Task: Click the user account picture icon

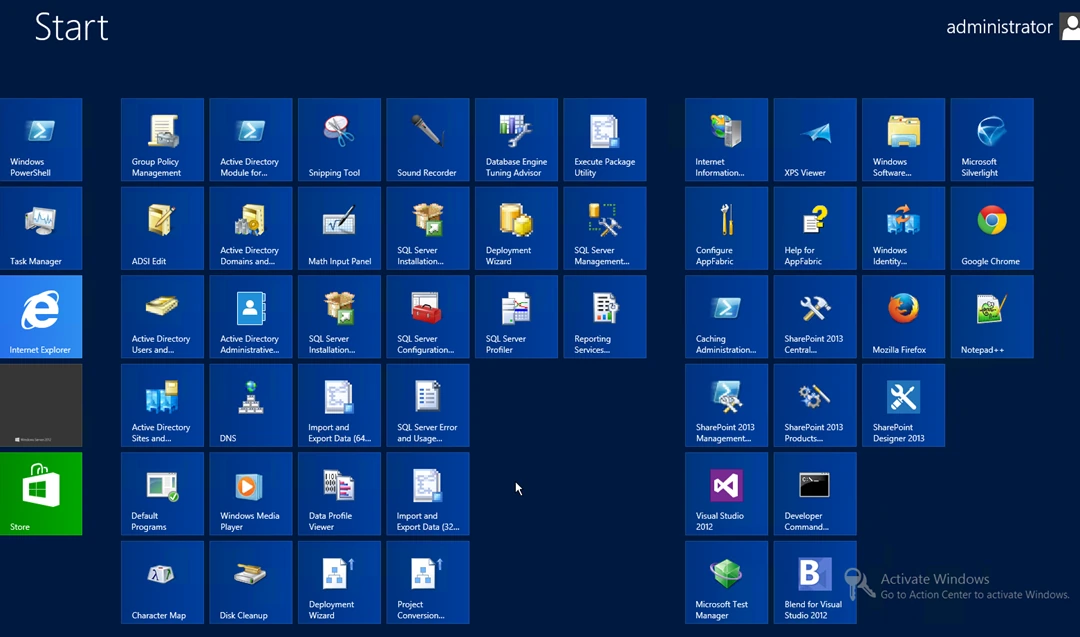Action: point(1070,27)
